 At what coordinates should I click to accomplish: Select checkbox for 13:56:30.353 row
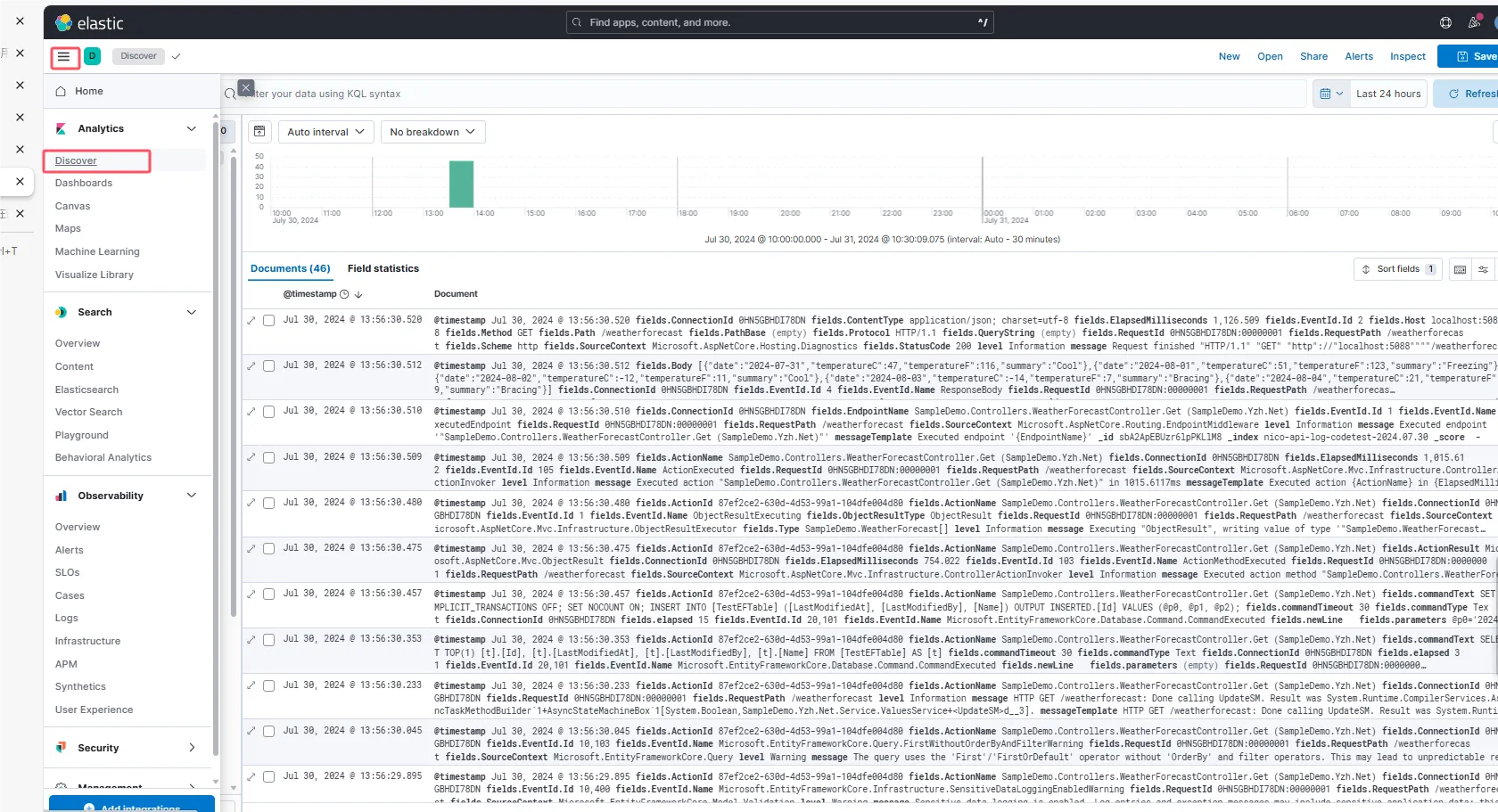pos(268,640)
